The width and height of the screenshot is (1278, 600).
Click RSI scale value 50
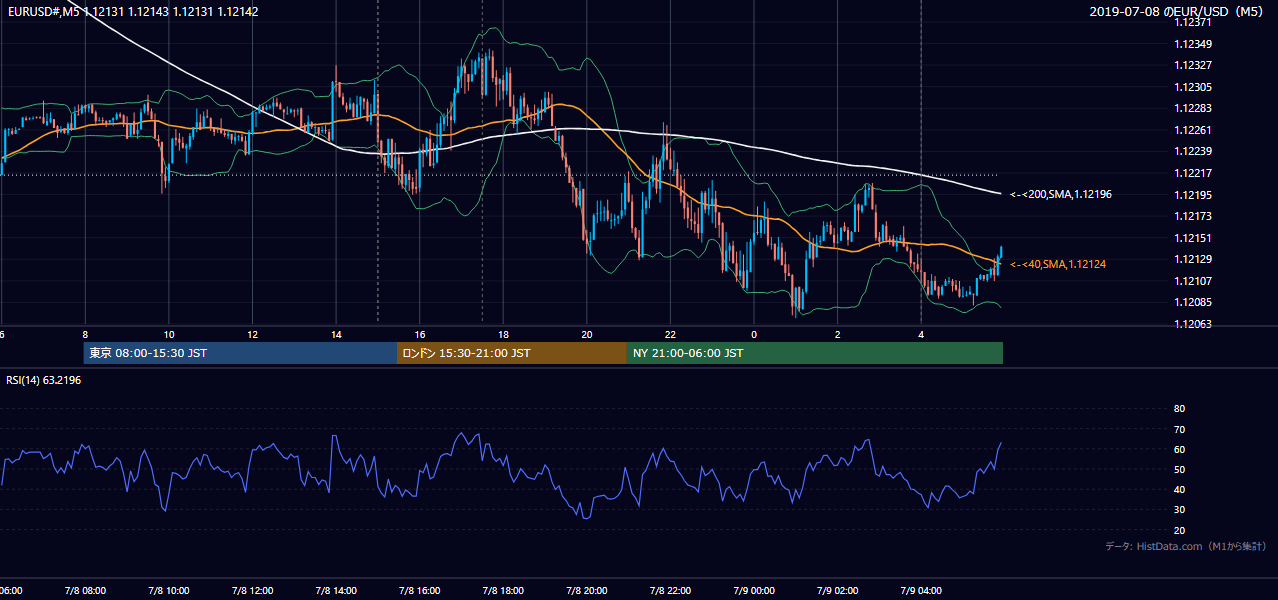pyautogui.click(x=1180, y=469)
